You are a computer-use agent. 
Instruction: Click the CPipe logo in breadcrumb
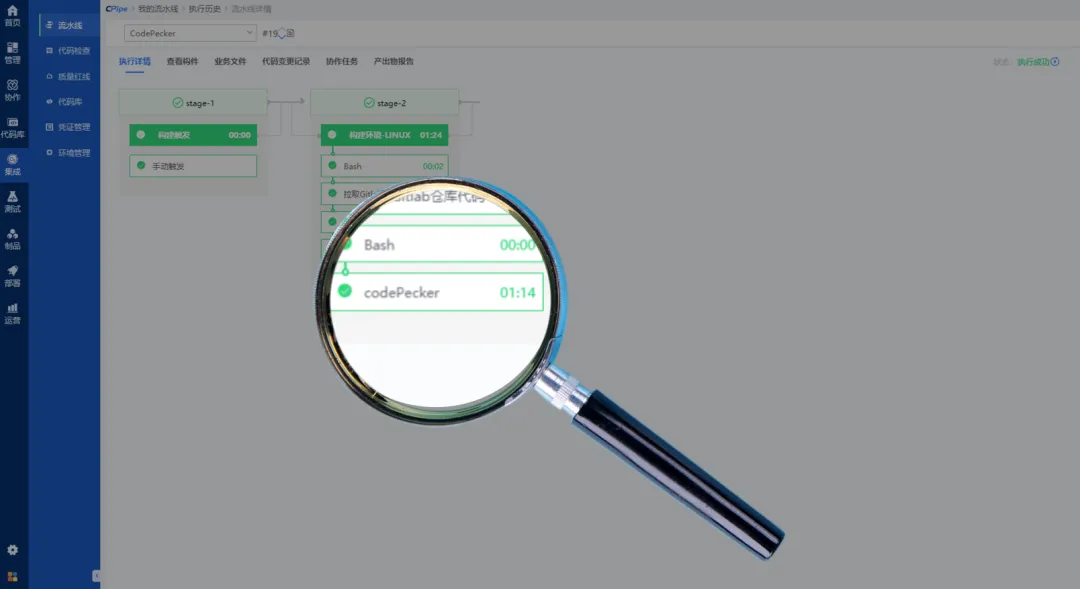[x=116, y=9]
